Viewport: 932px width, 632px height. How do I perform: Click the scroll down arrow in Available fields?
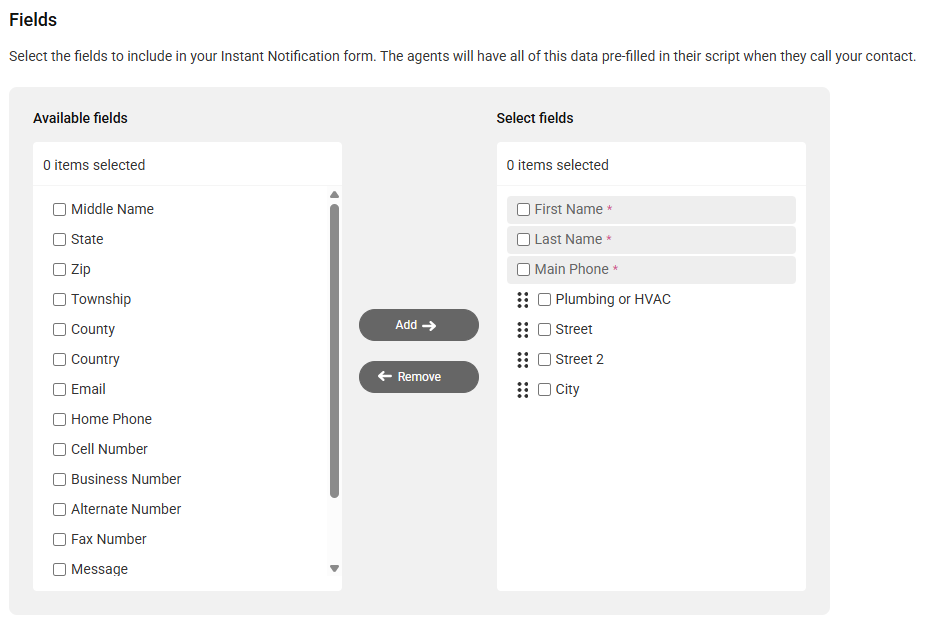point(334,568)
